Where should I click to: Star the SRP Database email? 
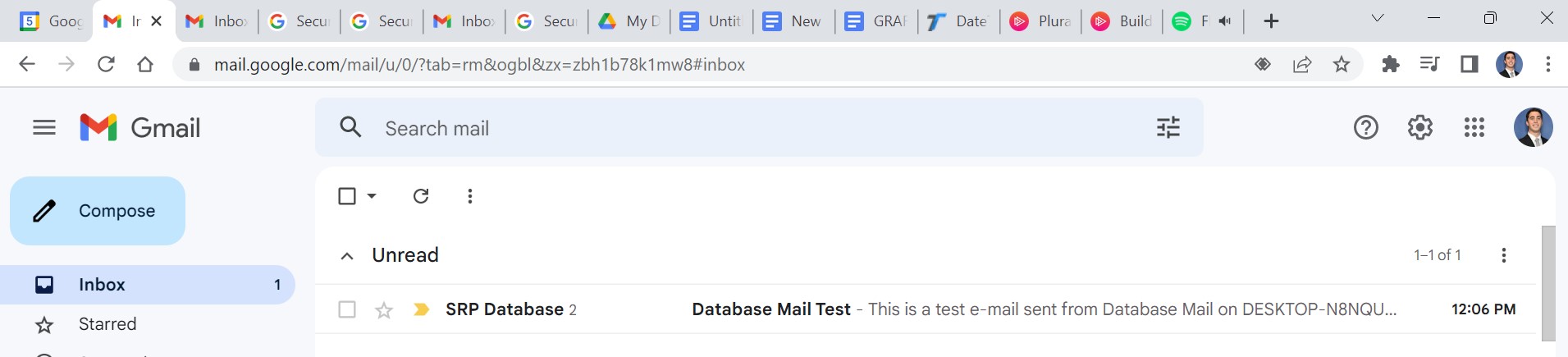click(x=383, y=309)
